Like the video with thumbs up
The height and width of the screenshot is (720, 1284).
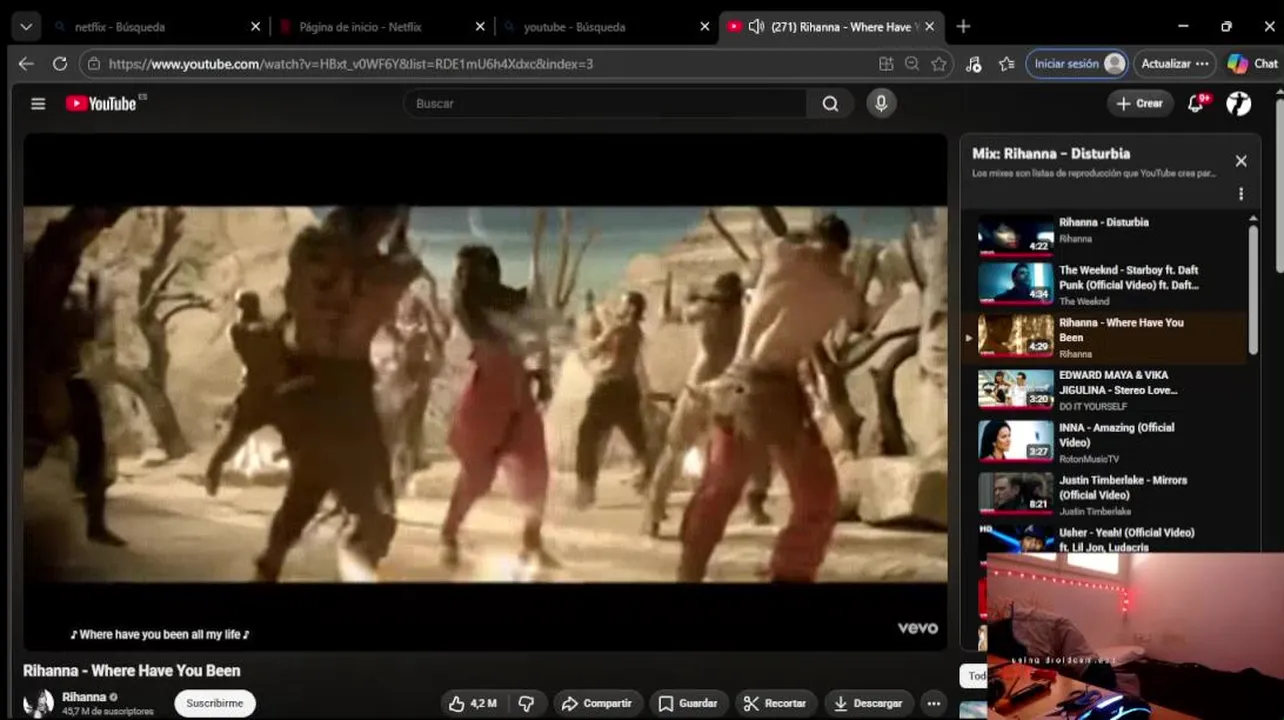(473, 703)
